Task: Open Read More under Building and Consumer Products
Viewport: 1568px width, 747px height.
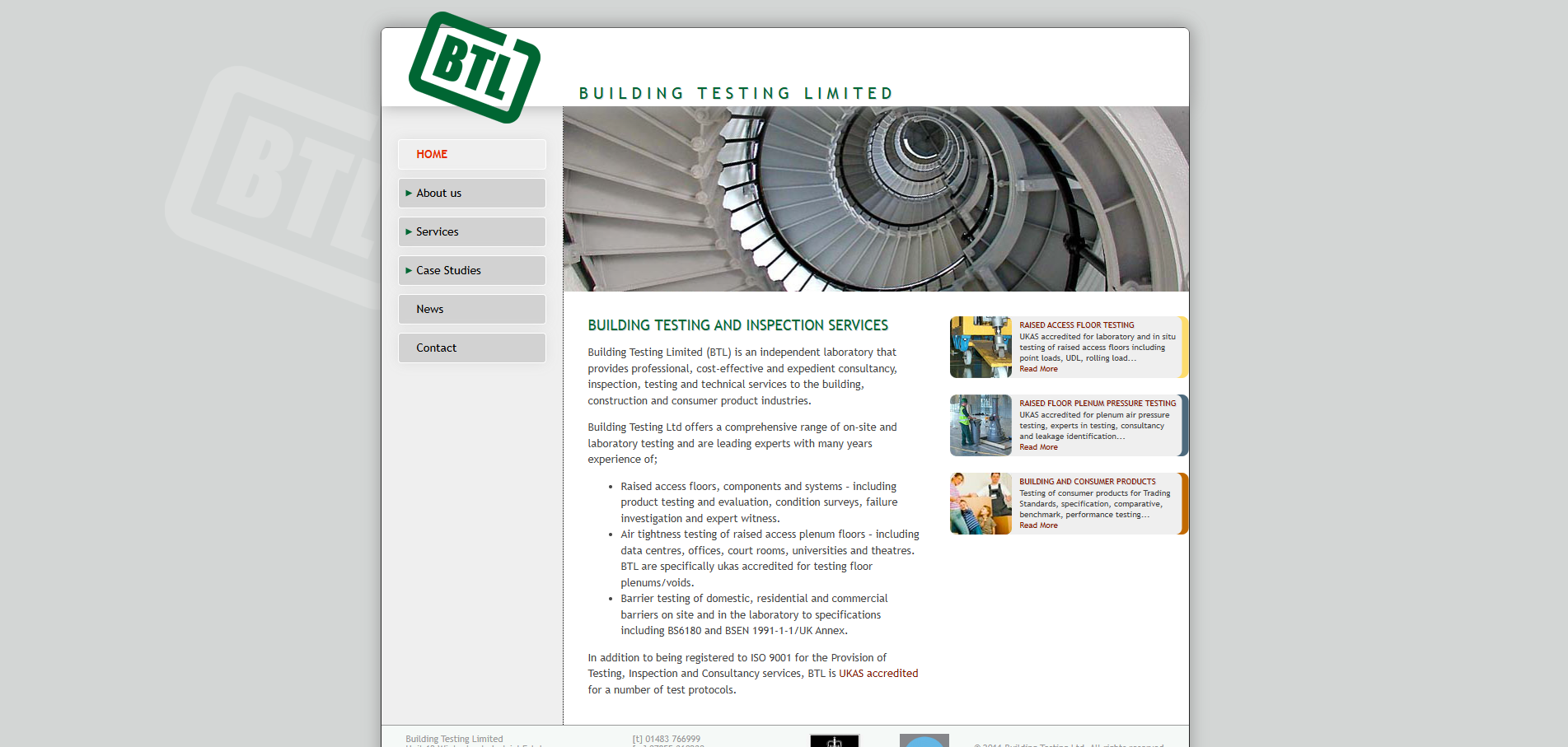Action: [x=1038, y=525]
